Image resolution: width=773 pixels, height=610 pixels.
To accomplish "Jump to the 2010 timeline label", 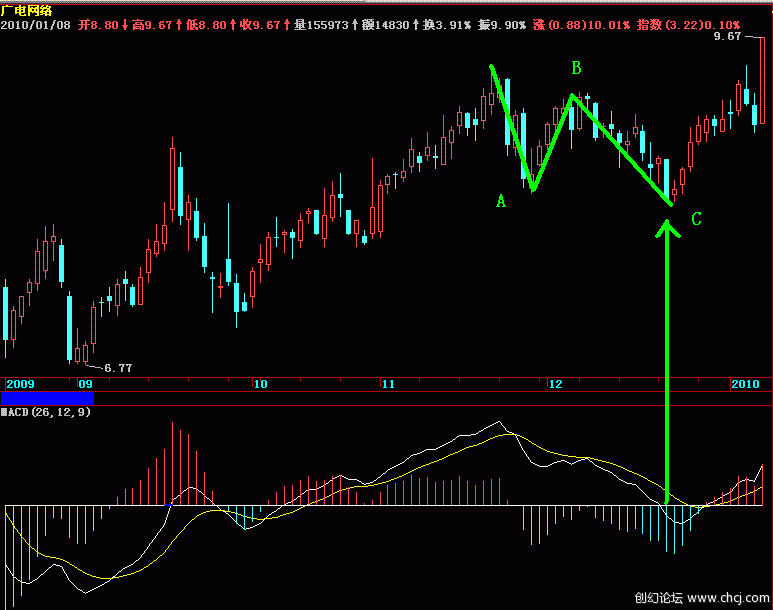I will pyautogui.click(x=745, y=383).
